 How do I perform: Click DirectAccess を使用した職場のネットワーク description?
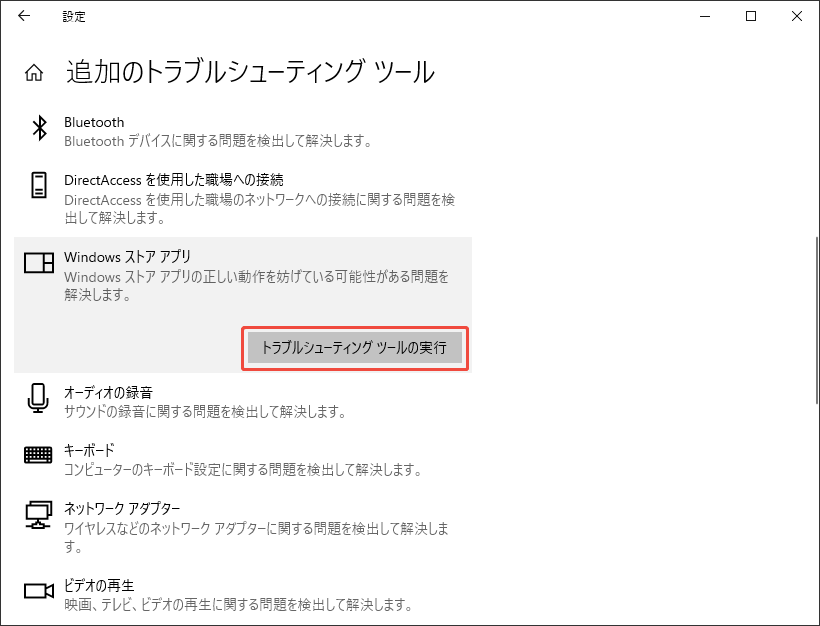coord(259,209)
